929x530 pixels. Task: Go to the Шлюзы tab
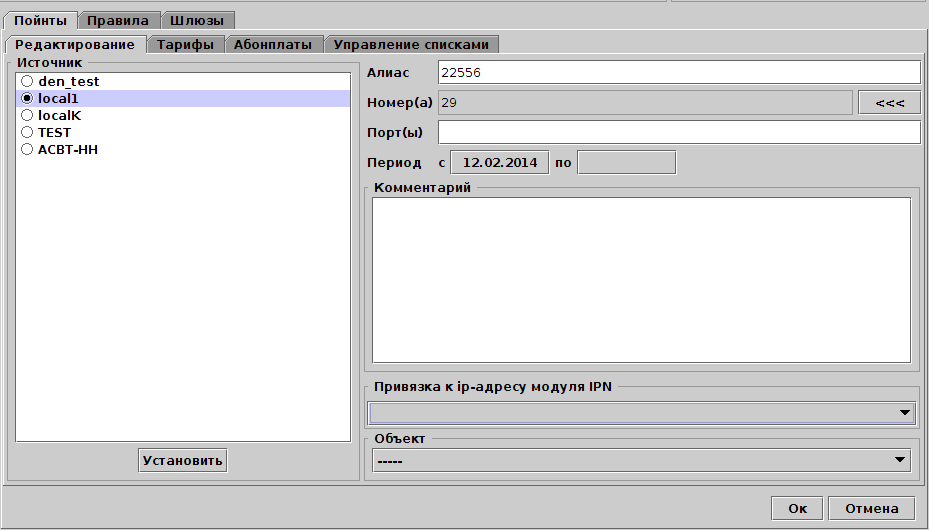pyautogui.click(x=197, y=20)
